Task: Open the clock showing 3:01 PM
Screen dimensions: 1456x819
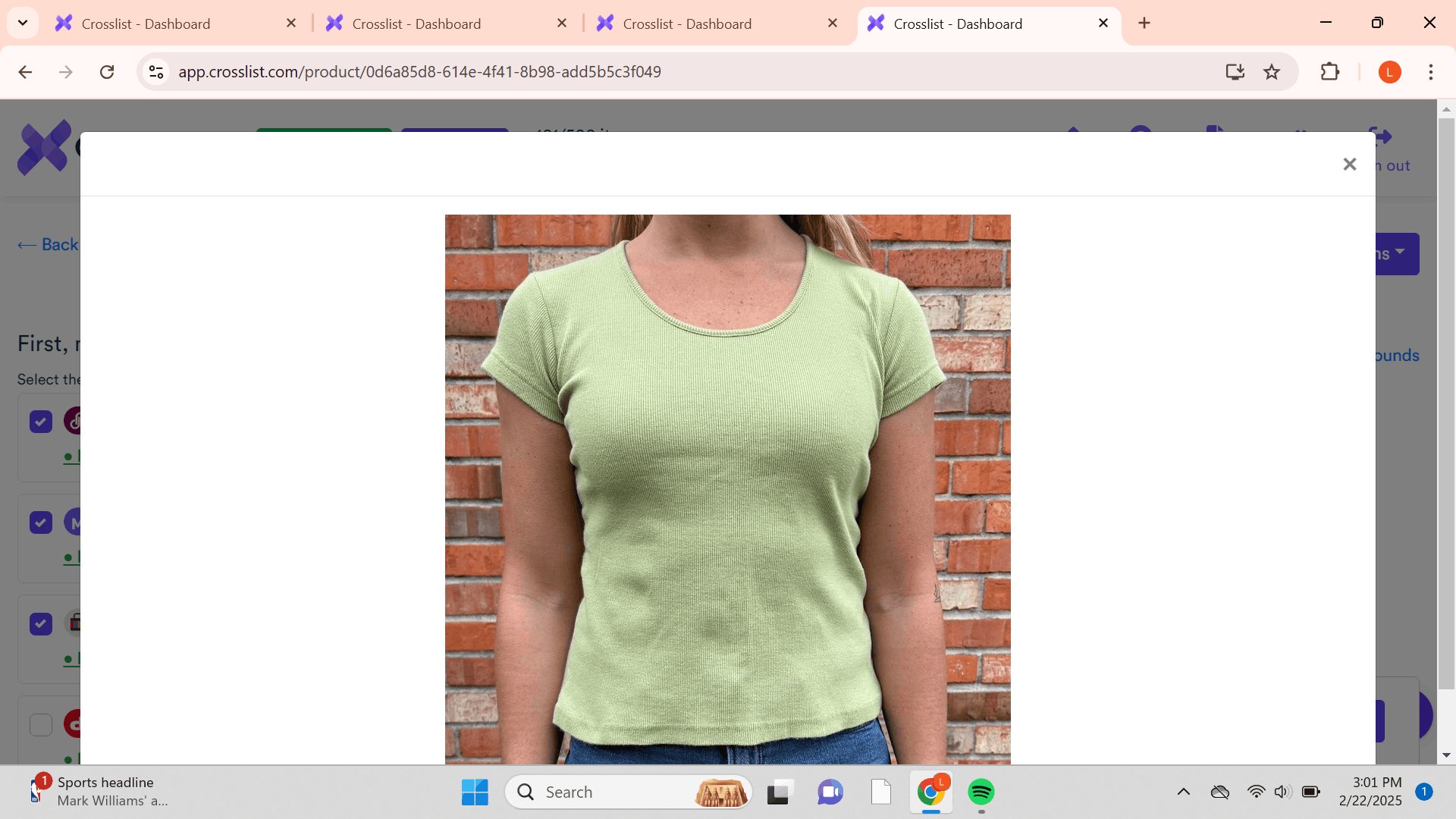Action: pyautogui.click(x=1370, y=792)
